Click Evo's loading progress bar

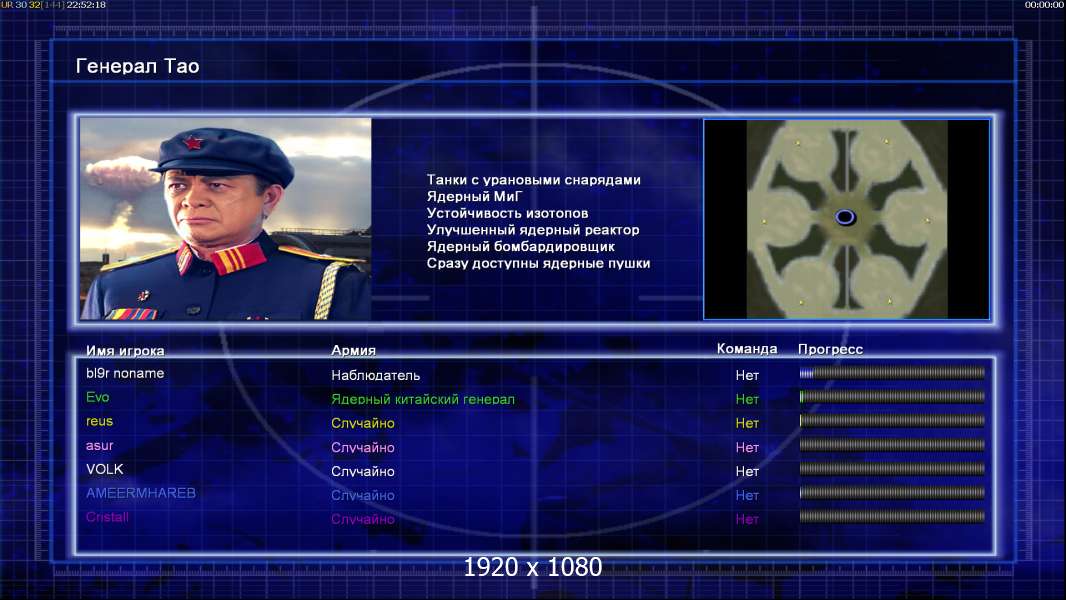click(x=892, y=397)
